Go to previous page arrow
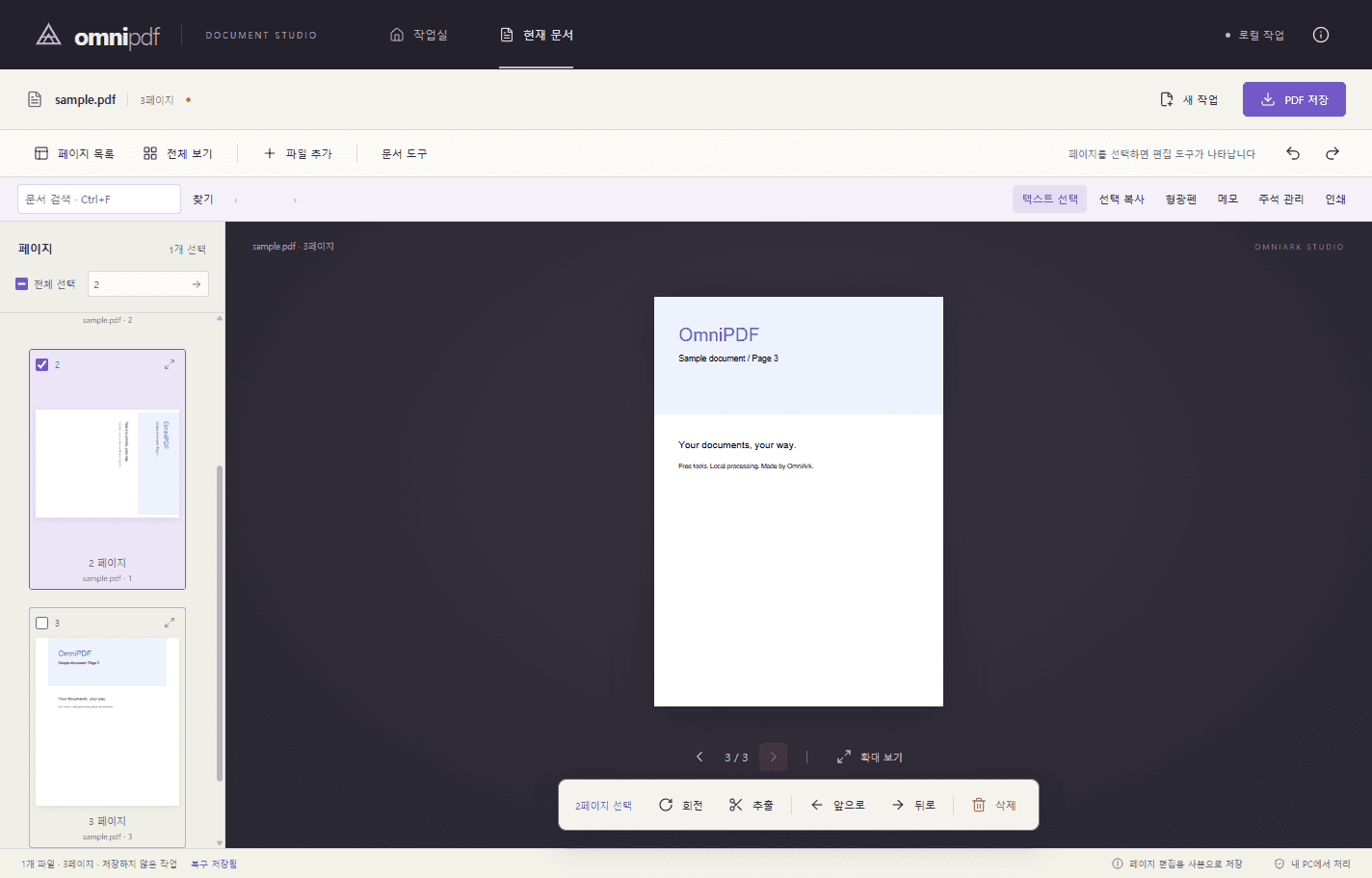The height and width of the screenshot is (878, 1372). point(699,757)
